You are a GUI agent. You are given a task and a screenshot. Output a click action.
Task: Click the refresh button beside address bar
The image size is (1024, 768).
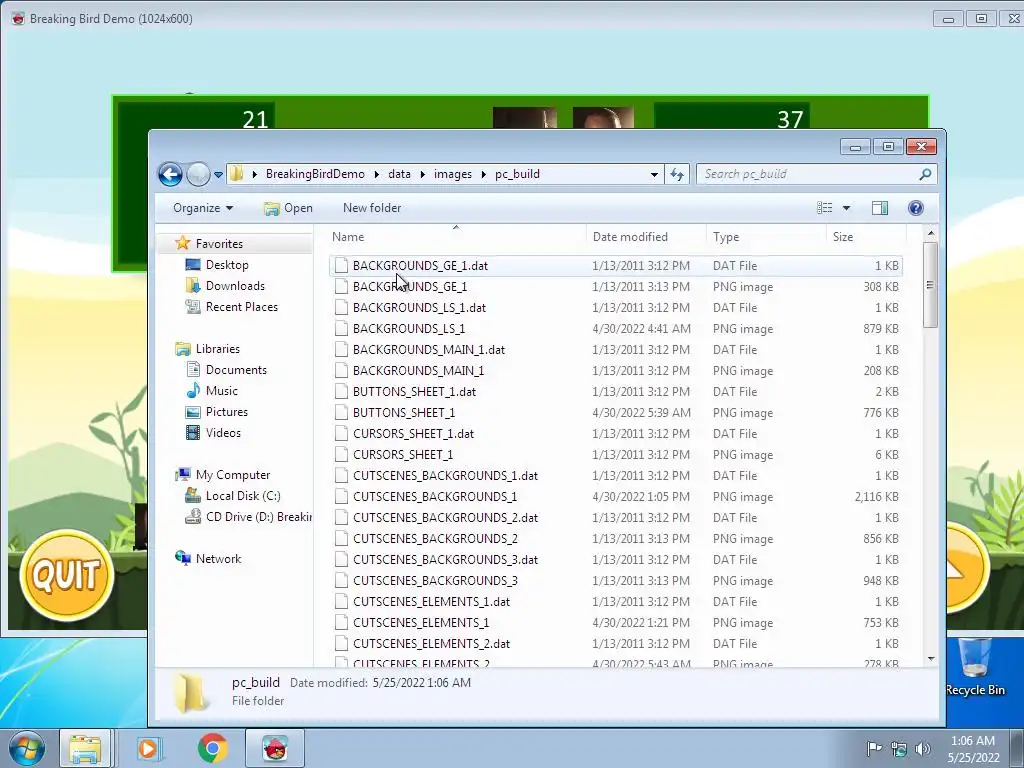pos(677,174)
